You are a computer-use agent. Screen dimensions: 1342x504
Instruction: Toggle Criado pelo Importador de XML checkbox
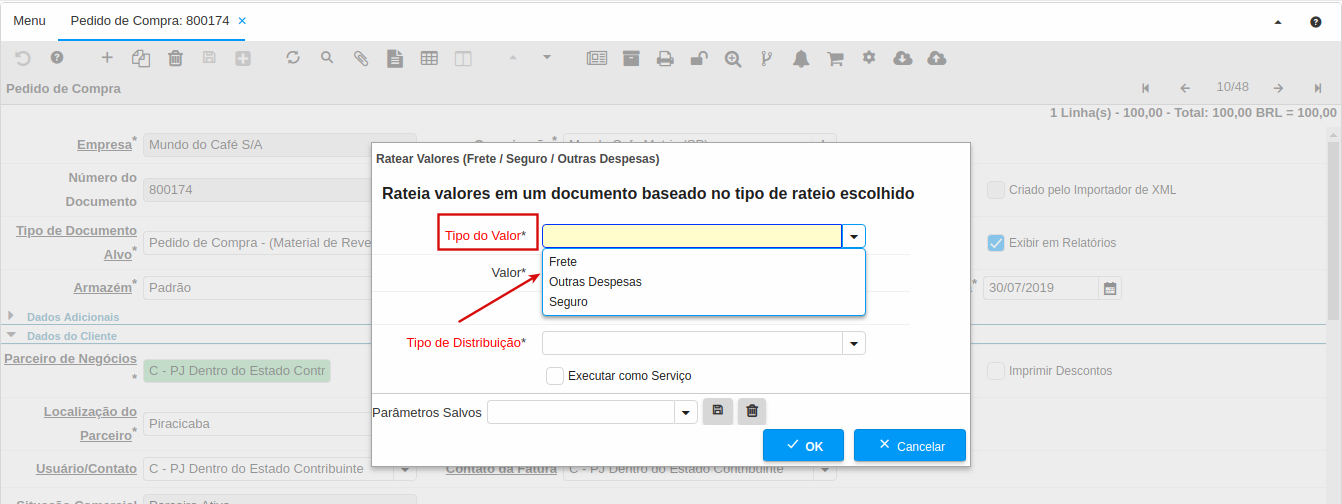pos(996,190)
